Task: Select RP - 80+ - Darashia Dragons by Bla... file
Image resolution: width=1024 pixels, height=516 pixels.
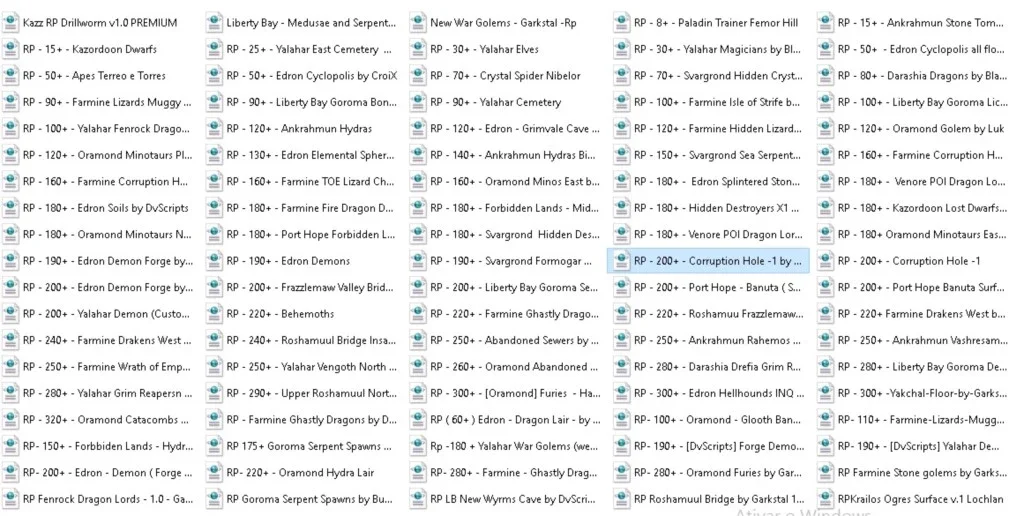Action: pos(922,76)
